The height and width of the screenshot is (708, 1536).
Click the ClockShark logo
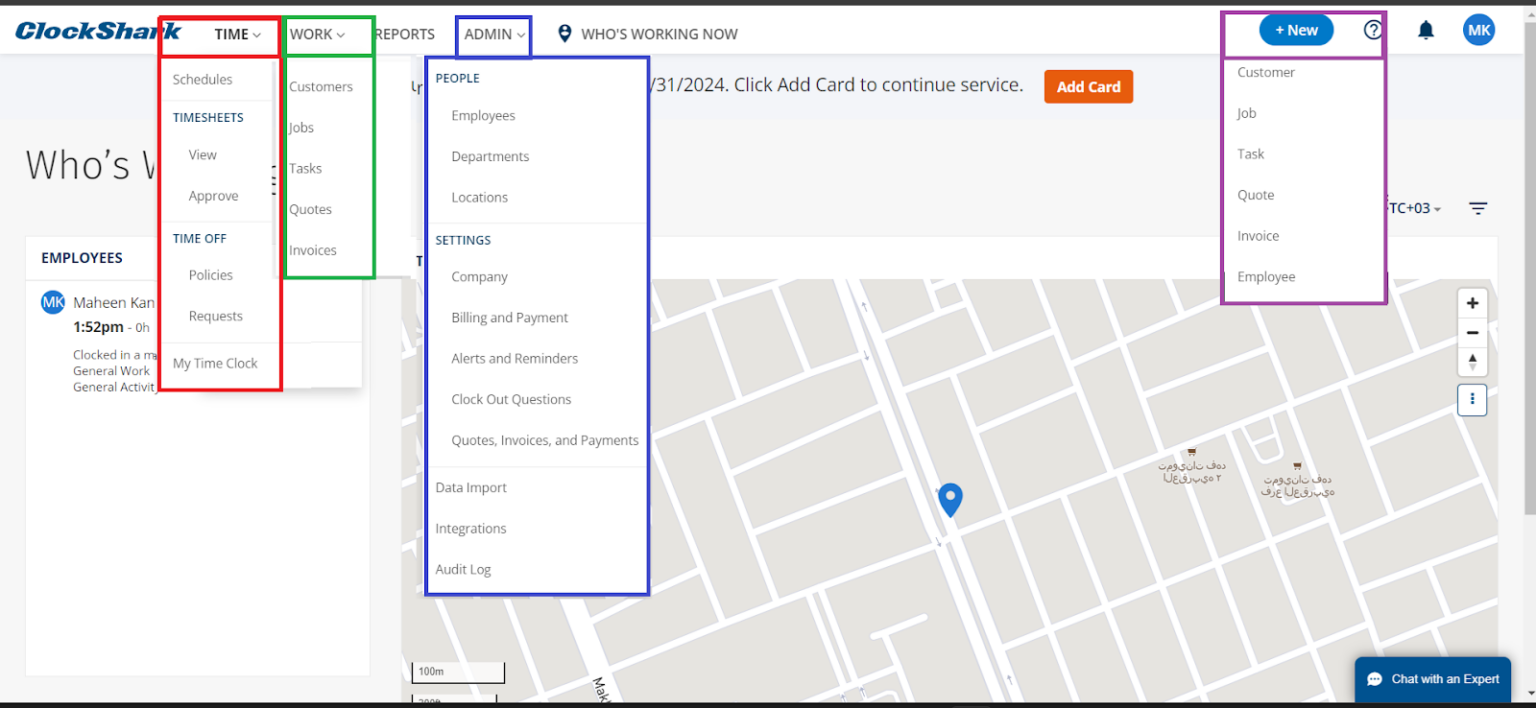click(97, 31)
